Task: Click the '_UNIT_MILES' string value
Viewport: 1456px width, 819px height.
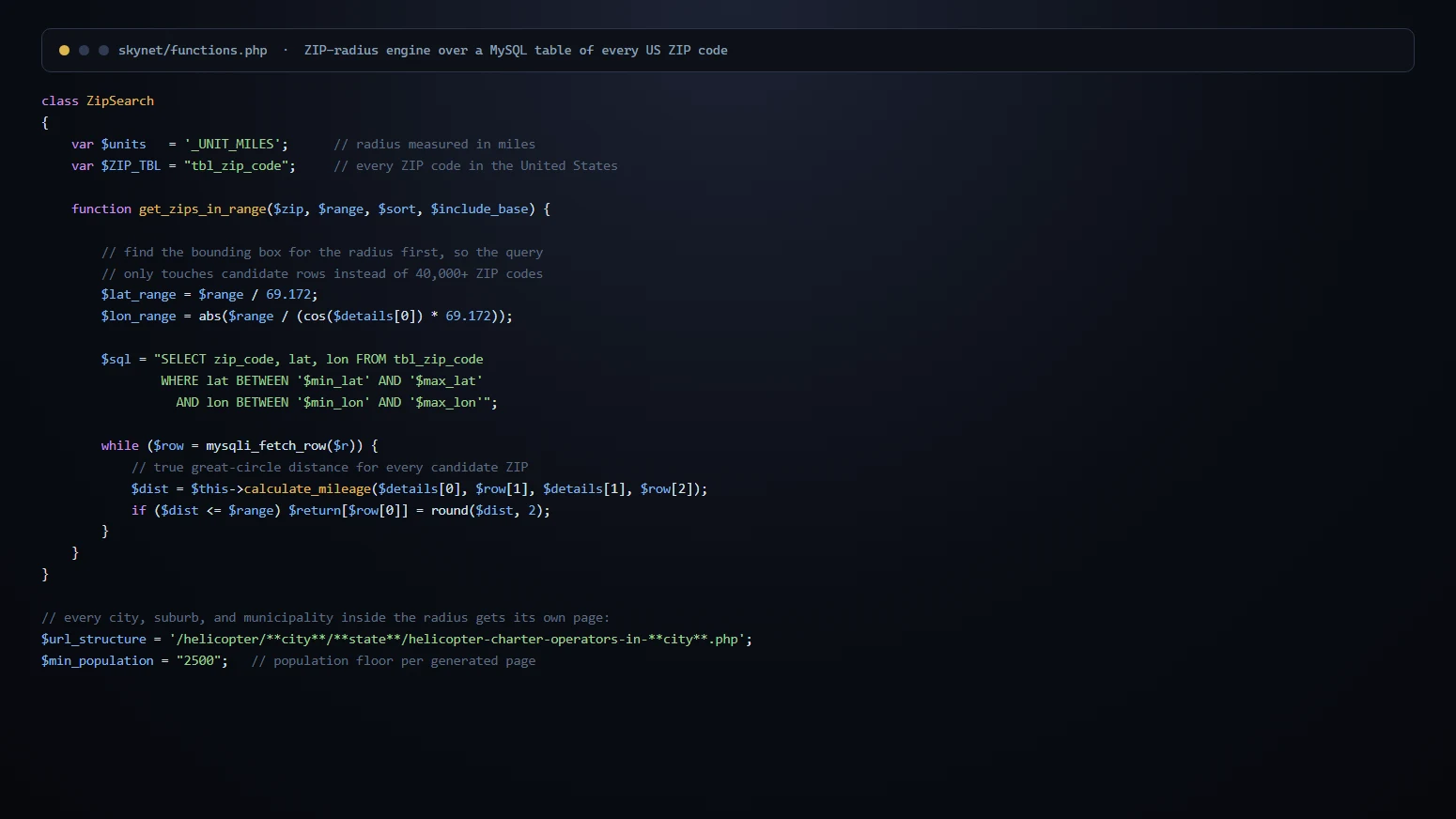Action: 232,144
